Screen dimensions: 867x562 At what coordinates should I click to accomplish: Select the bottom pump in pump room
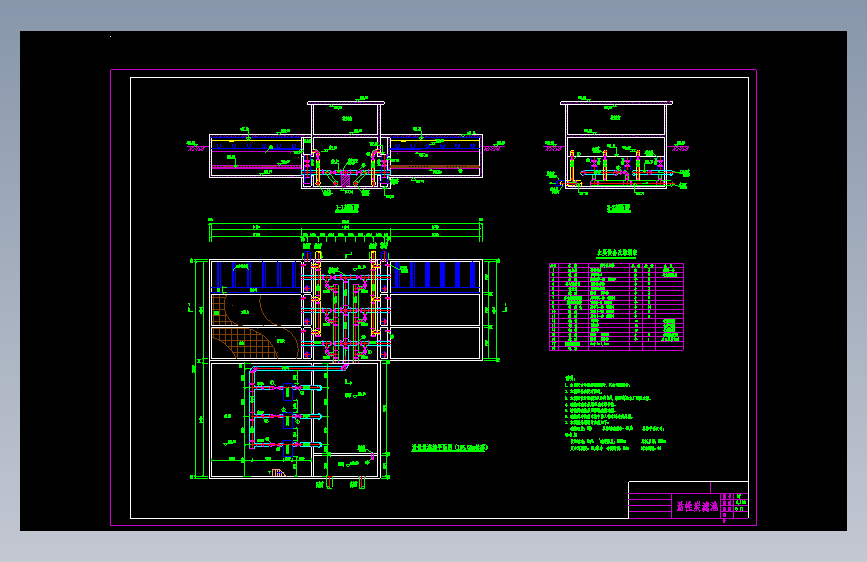[x=288, y=449]
